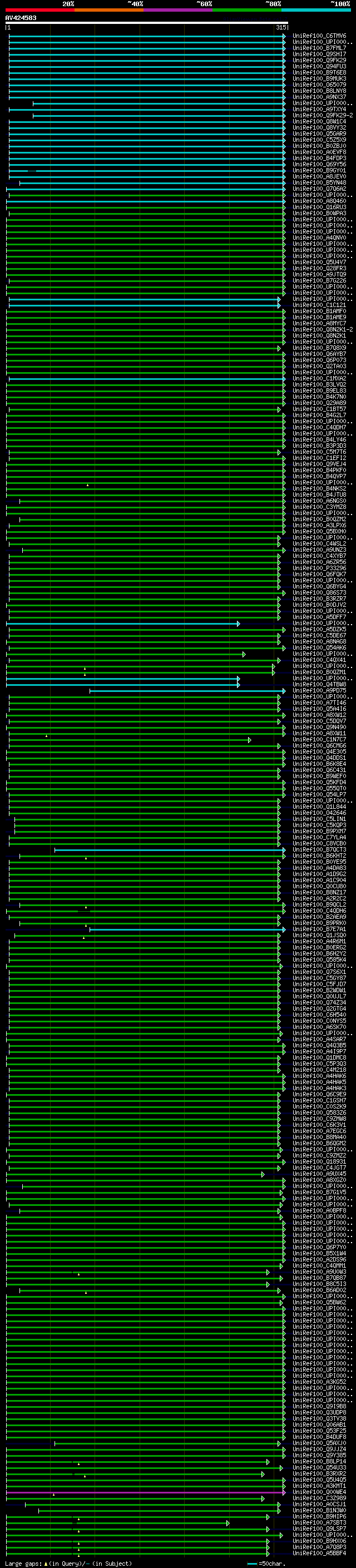Viewport: 356px width, 1568px height.
Task: Open hit UniRef100_C1N7C7
Action: (319, 740)
